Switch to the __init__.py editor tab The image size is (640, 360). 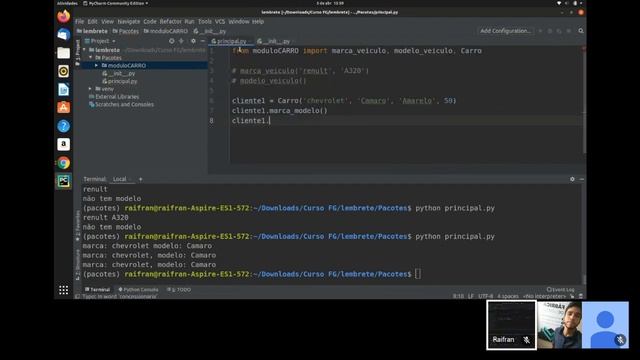[274, 41]
